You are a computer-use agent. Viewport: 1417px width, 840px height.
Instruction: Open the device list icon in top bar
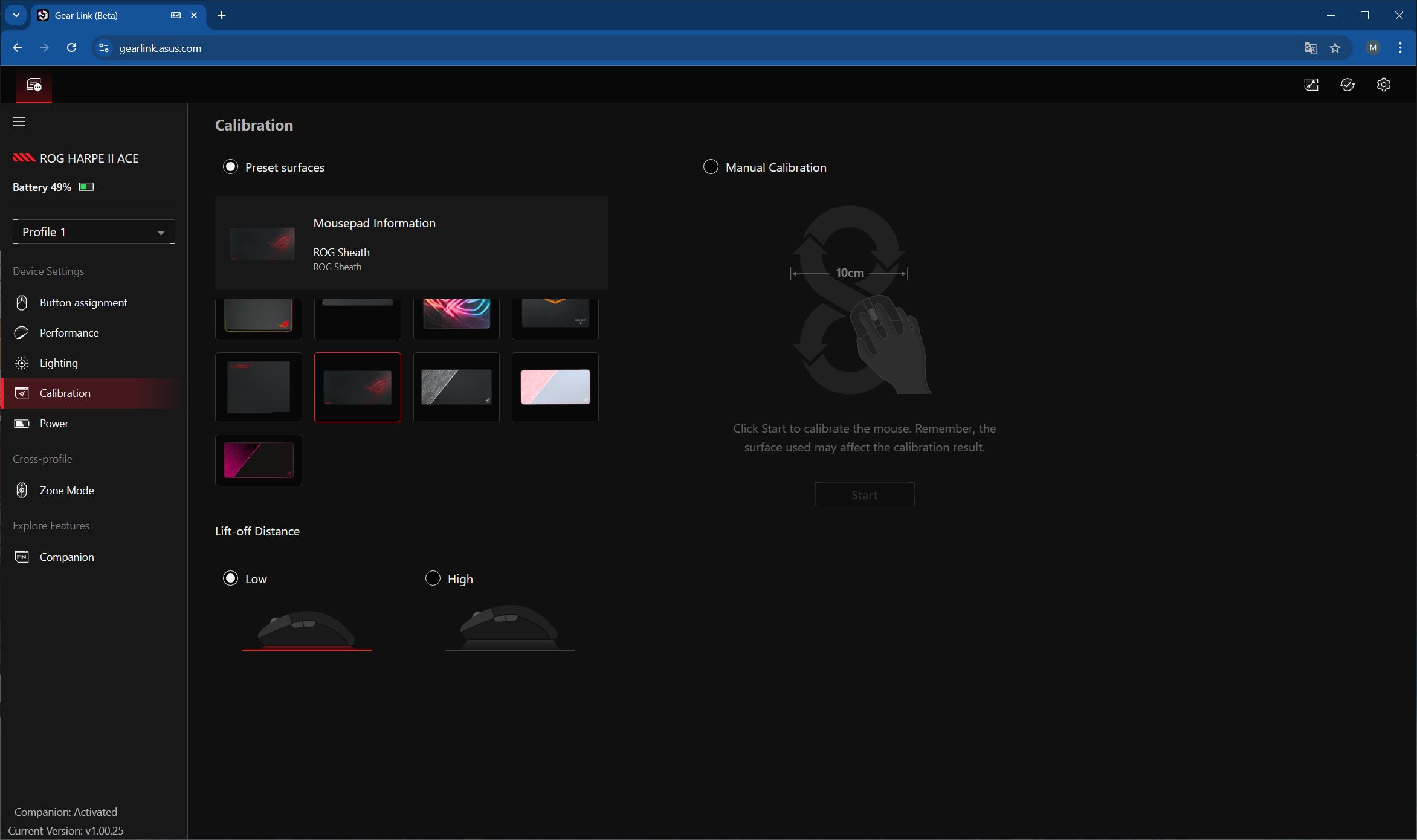click(x=34, y=85)
